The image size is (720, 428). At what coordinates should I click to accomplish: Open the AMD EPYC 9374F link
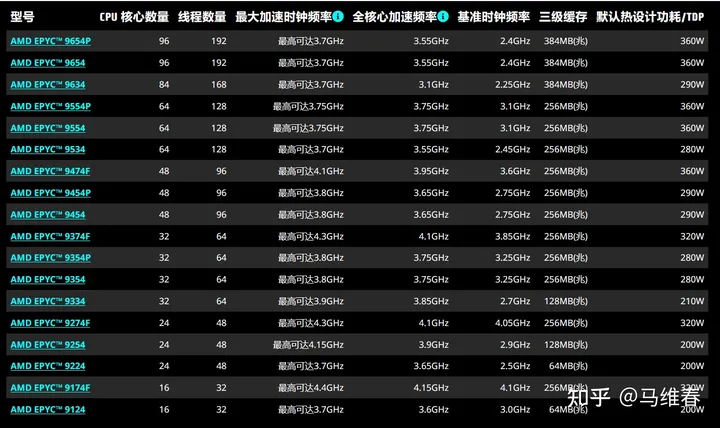(51, 236)
